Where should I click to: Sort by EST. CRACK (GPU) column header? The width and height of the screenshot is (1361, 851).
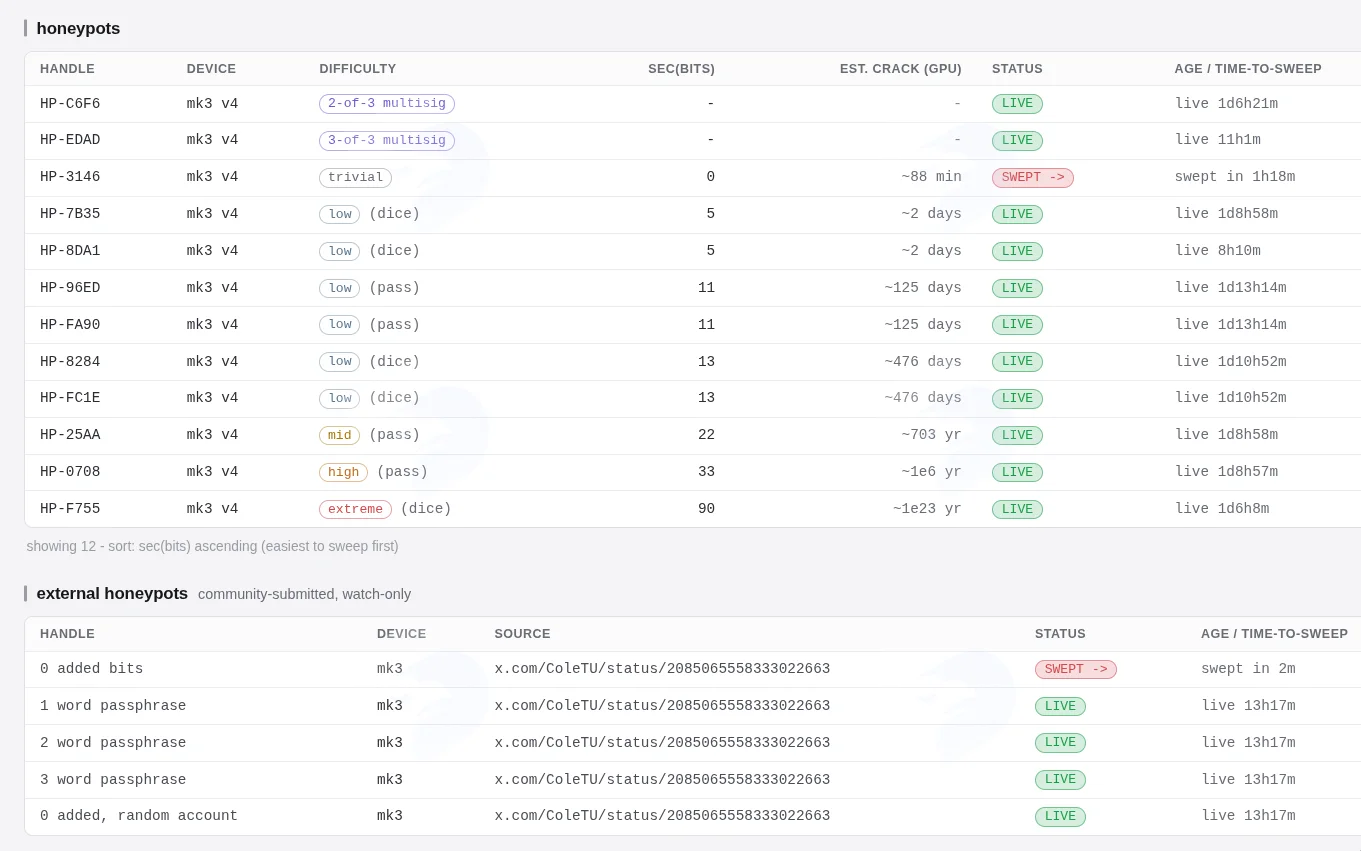click(x=900, y=69)
